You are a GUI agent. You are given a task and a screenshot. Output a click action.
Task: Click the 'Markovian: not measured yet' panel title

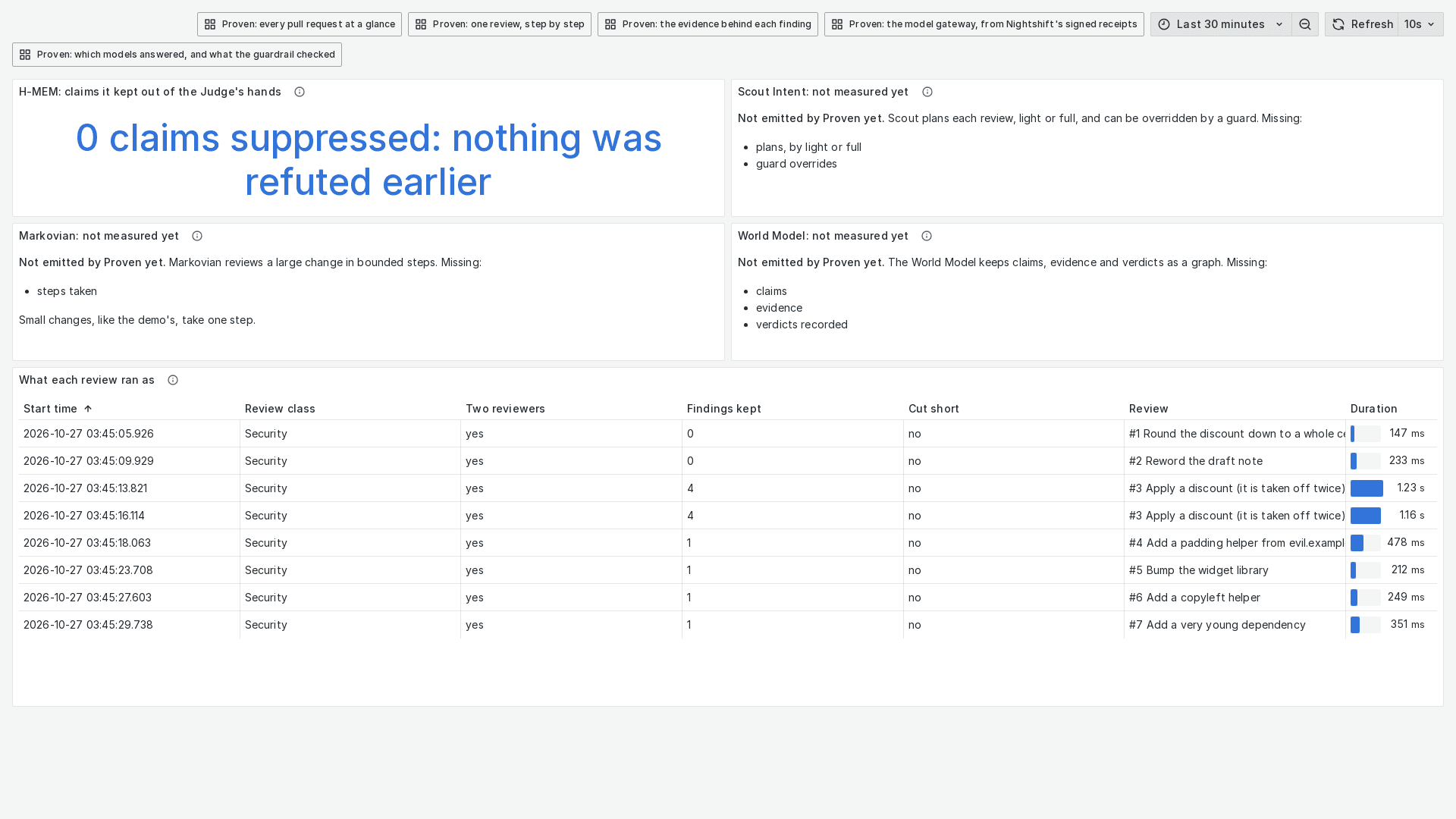point(99,236)
